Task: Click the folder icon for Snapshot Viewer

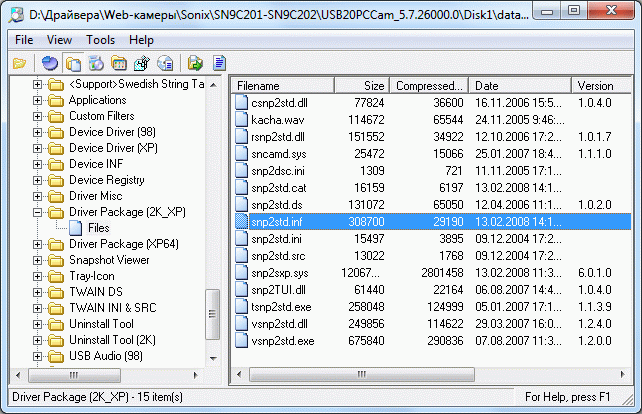Action: [56, 260]
